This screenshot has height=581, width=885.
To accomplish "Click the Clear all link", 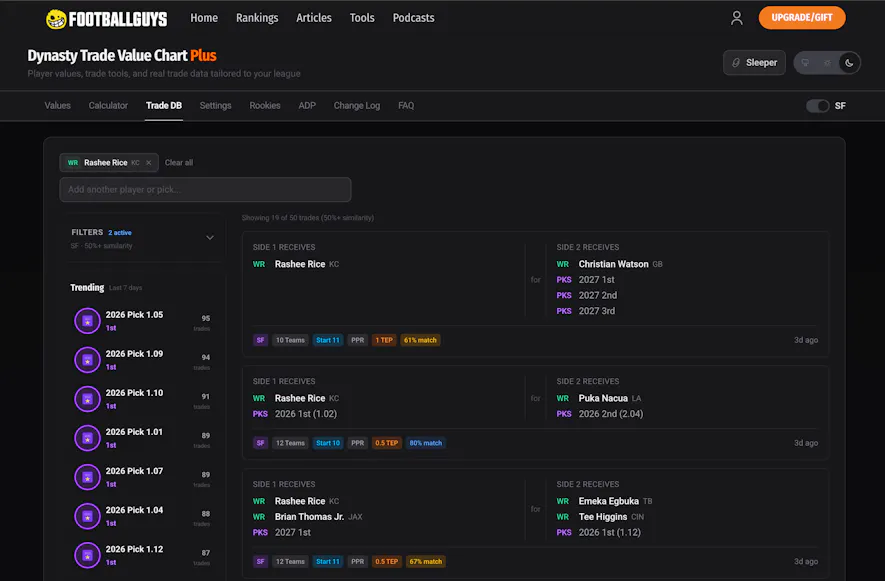I will (179, 162).
